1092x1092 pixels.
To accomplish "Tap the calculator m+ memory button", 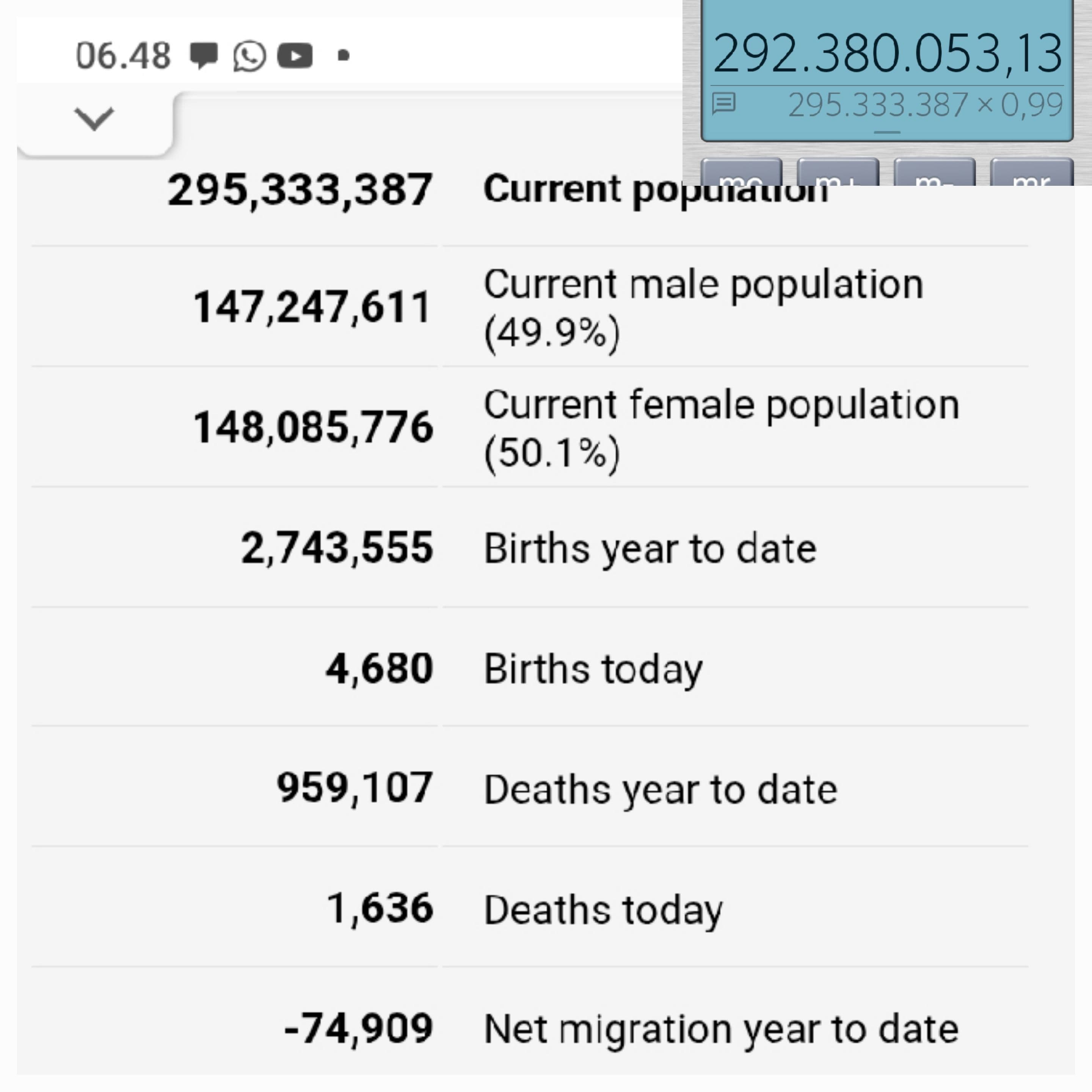I will [x=838, y=173].
